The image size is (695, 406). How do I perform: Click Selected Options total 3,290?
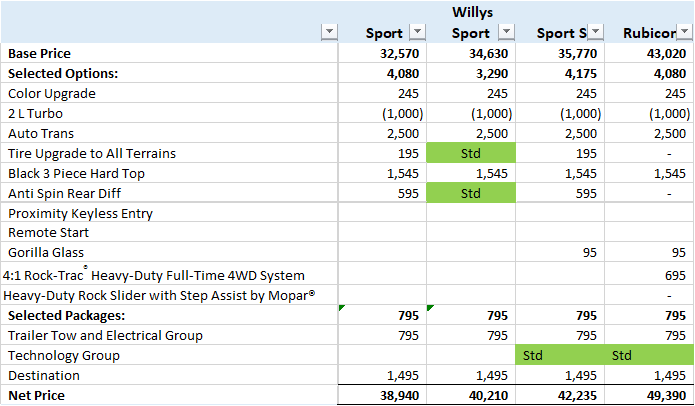[492, 74]
